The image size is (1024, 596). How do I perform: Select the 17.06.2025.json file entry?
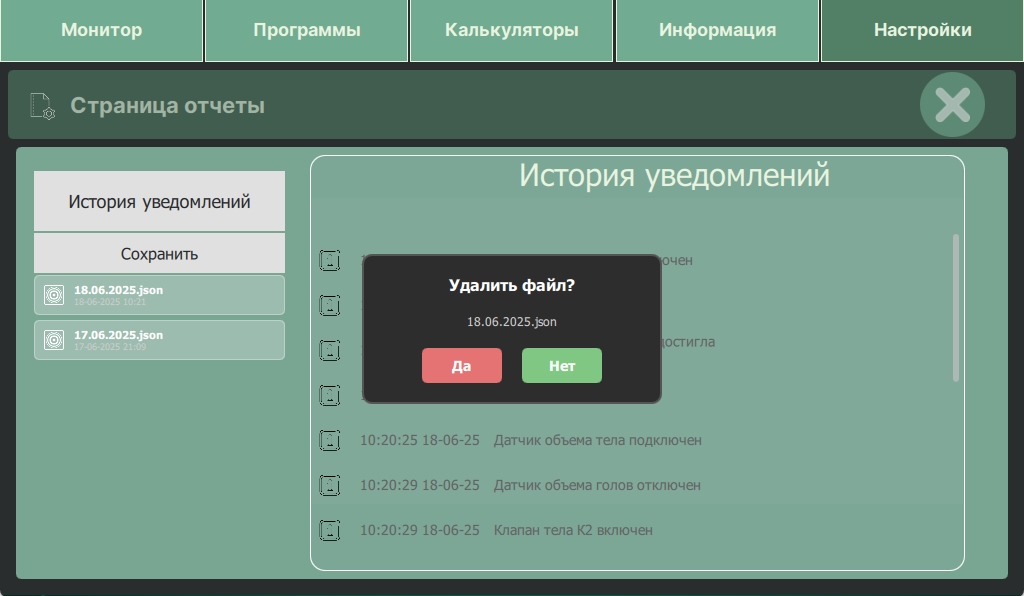pyautogui.click(x=159, y=340)
